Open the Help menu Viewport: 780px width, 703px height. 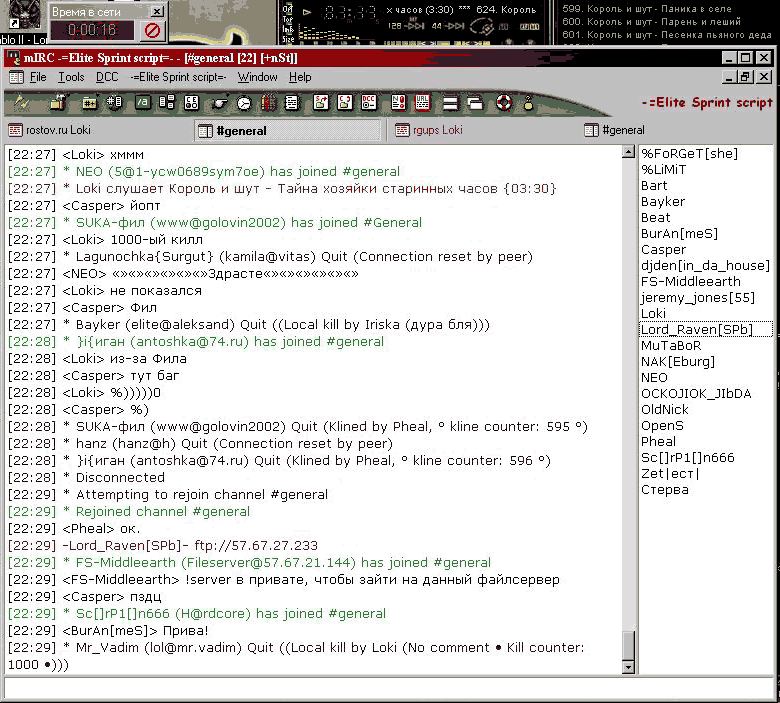click(x=300, y=77)
